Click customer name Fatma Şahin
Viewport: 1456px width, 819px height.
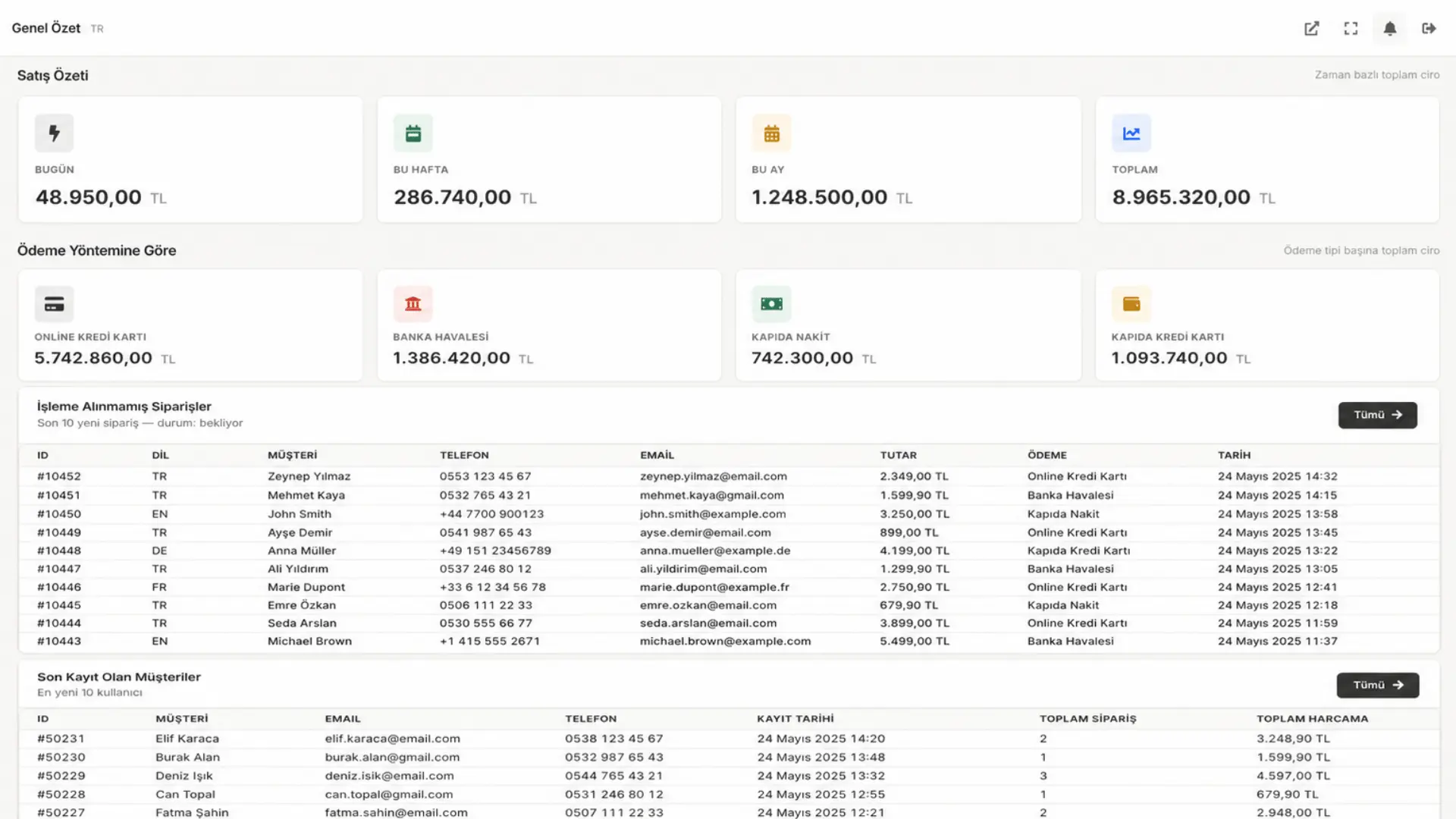point(192,812)
